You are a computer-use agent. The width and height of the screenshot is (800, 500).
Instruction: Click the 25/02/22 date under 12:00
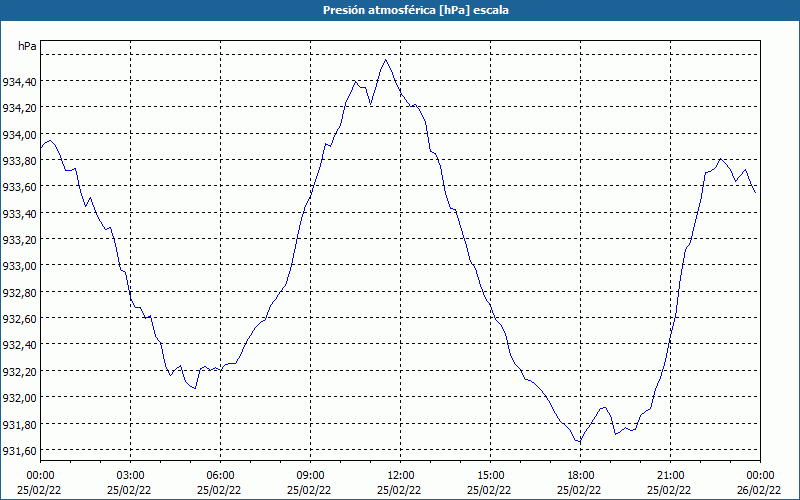pos(399,490)
